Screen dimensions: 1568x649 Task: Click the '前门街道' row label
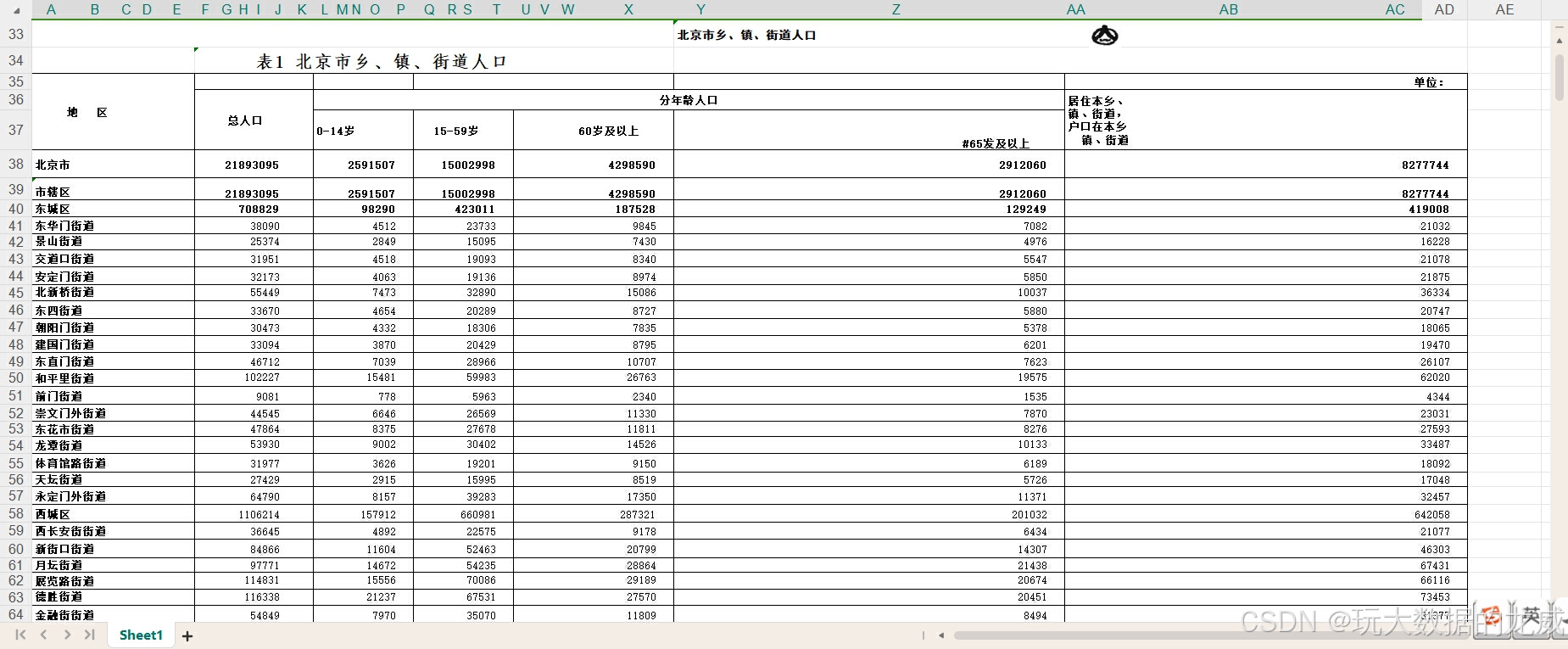(59, 396)
